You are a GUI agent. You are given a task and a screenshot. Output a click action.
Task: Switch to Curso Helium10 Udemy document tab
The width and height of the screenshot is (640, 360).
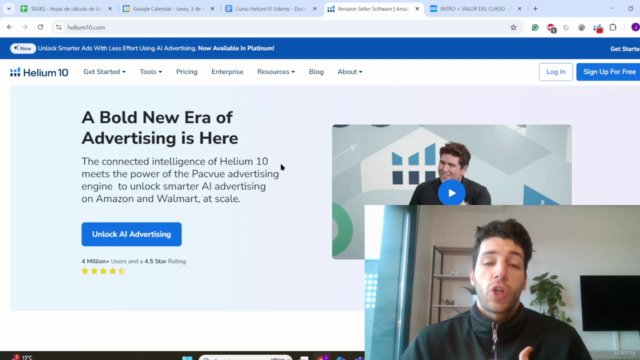[x=271, y=9]
